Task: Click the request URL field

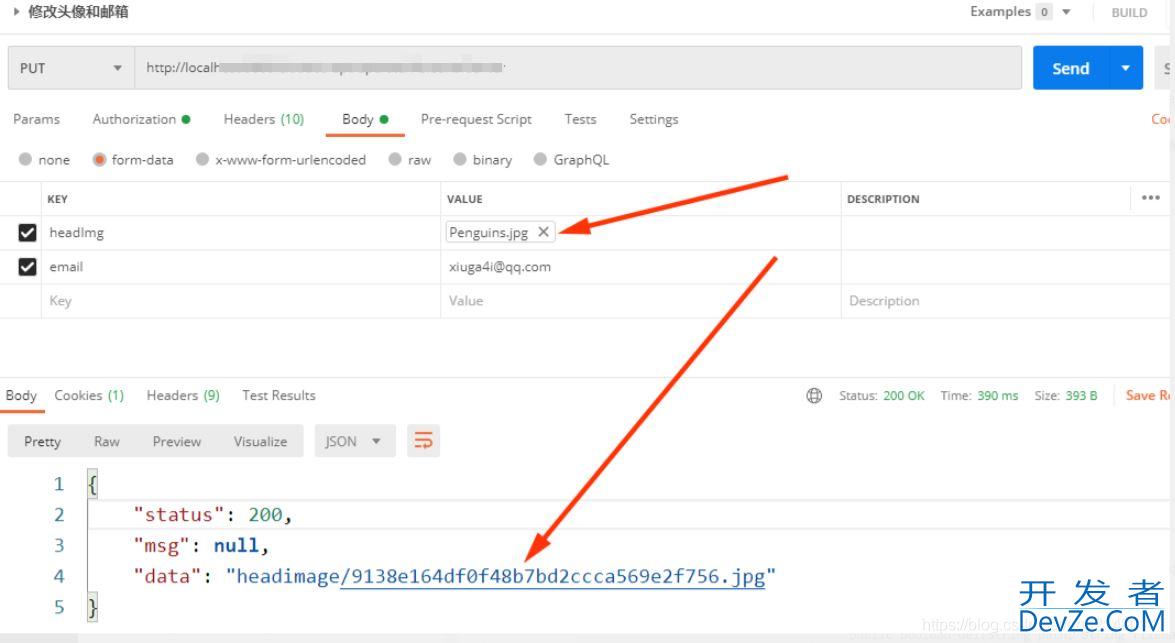Action: [578, 68]
